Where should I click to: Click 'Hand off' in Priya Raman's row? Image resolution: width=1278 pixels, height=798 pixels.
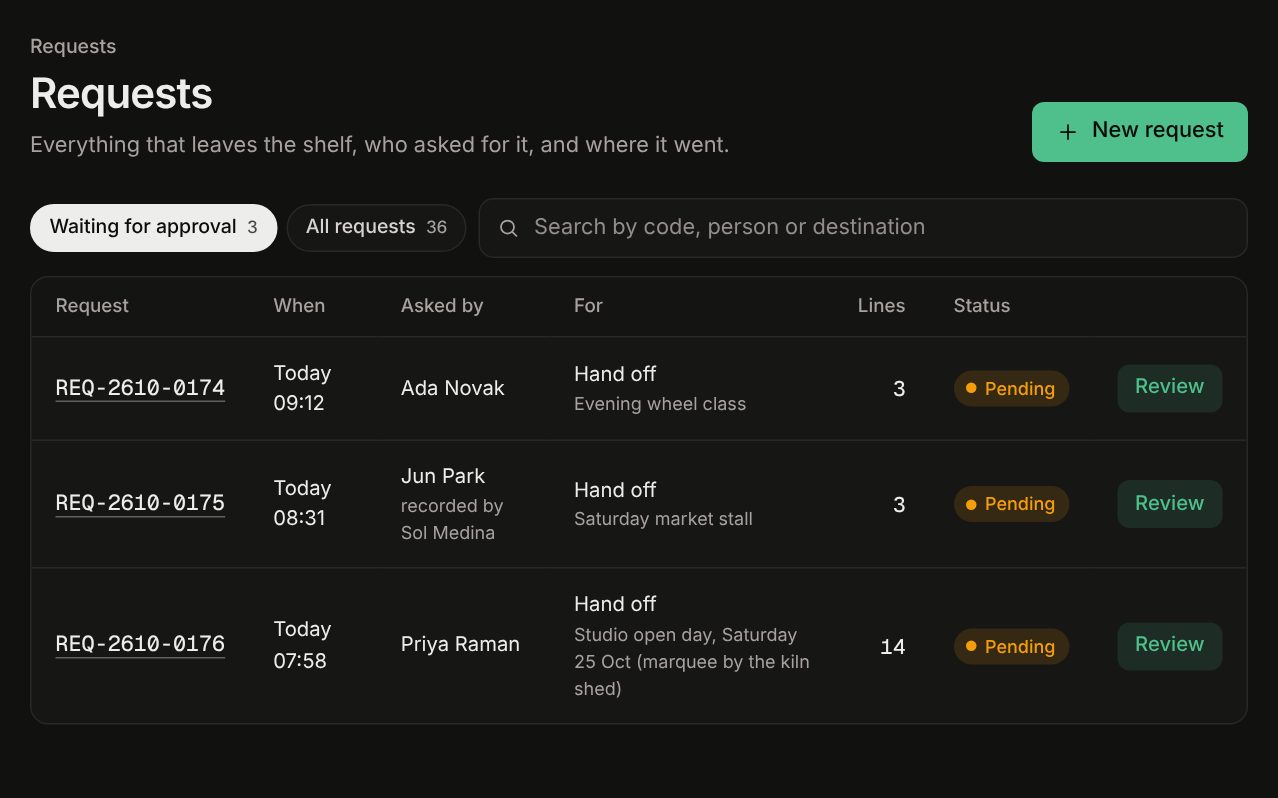[615, 604]
